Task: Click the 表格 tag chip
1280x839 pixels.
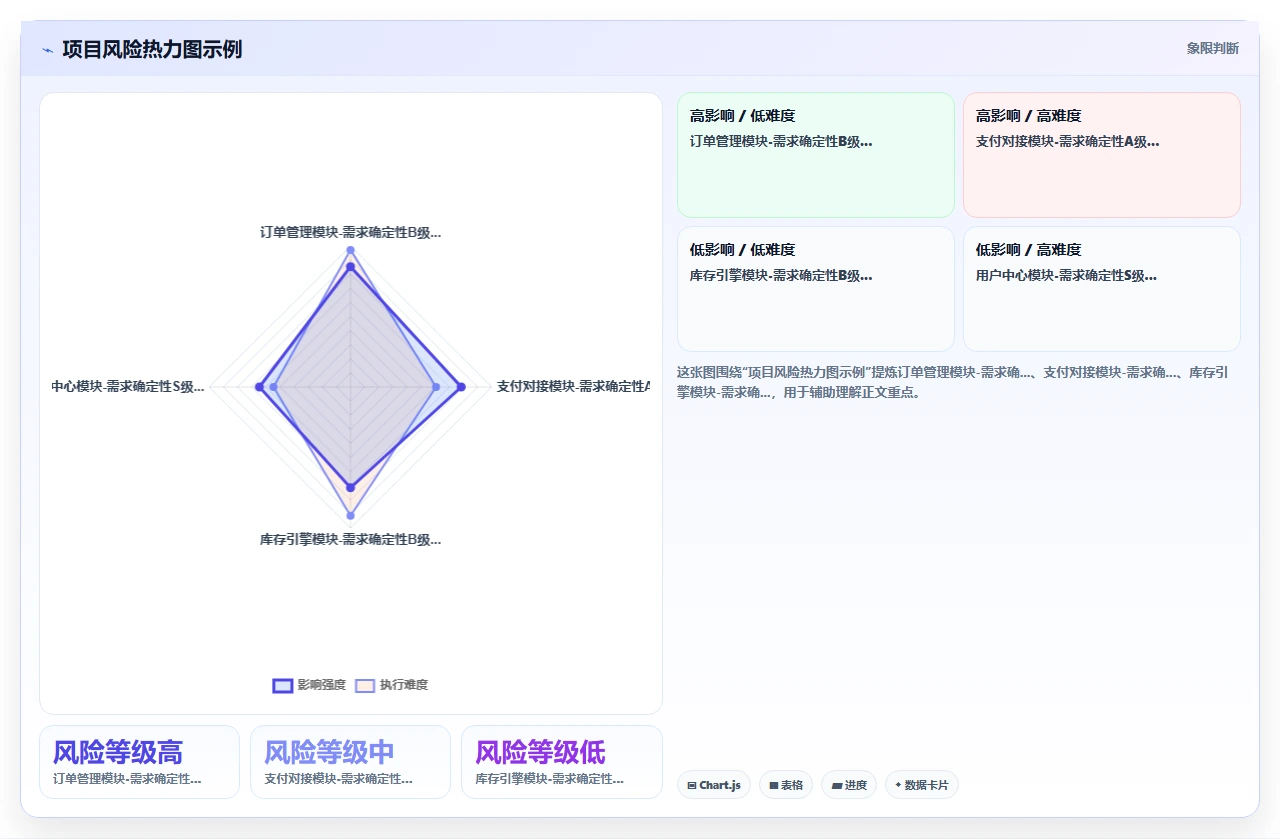Action: click(x=786, y=785)
